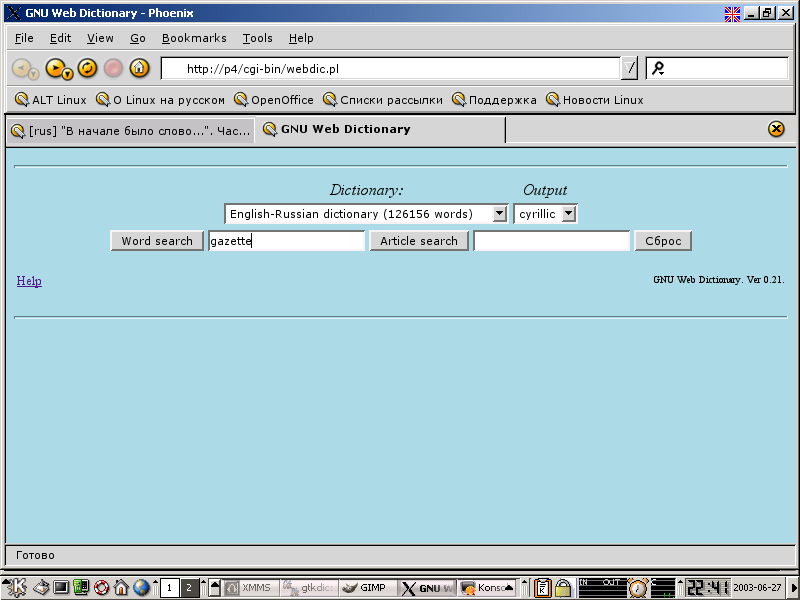Switch to the Konsole taskbar entry
Screen dimensions: 800x600
tap(487, 588)
